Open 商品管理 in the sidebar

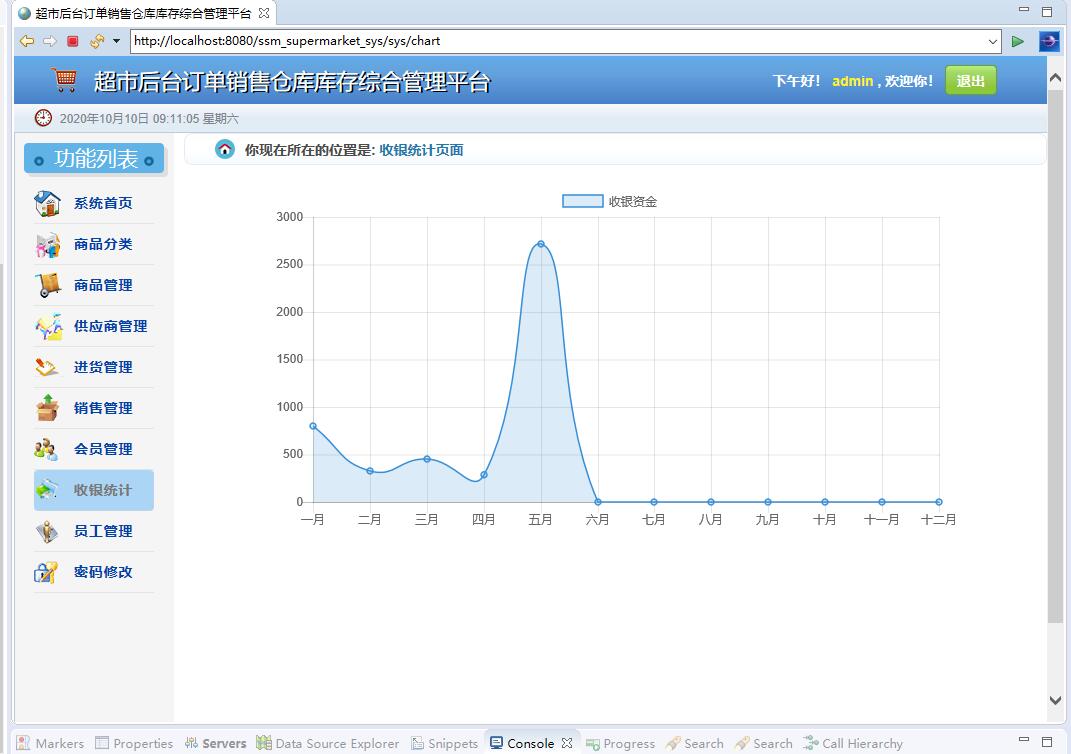click(x=102, y=285)
